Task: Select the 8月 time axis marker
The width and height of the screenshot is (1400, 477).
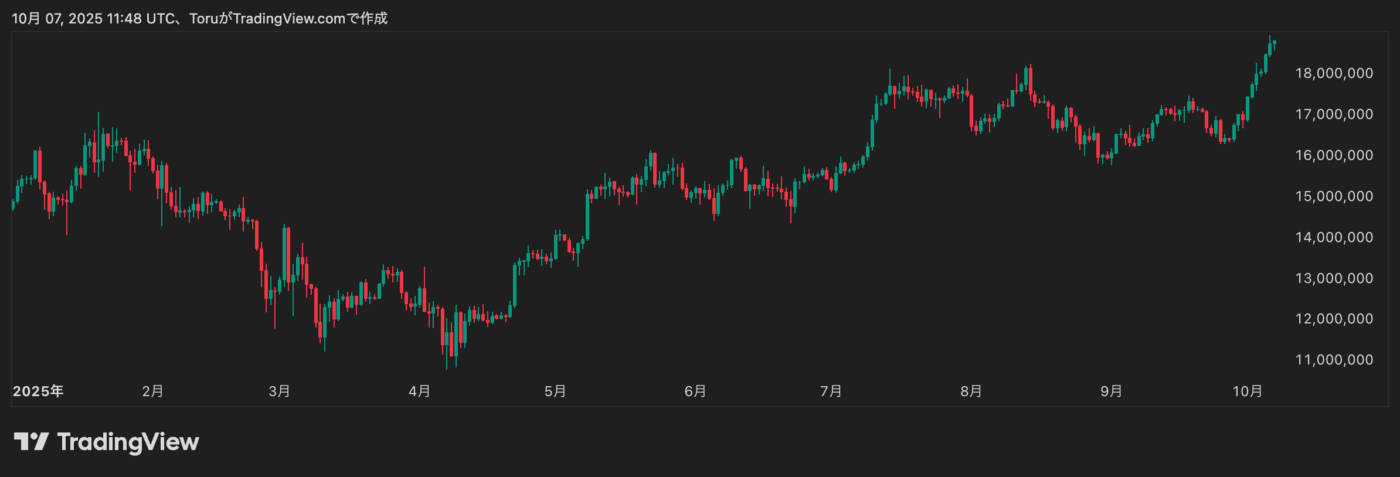Action: [x=969, y=391]
